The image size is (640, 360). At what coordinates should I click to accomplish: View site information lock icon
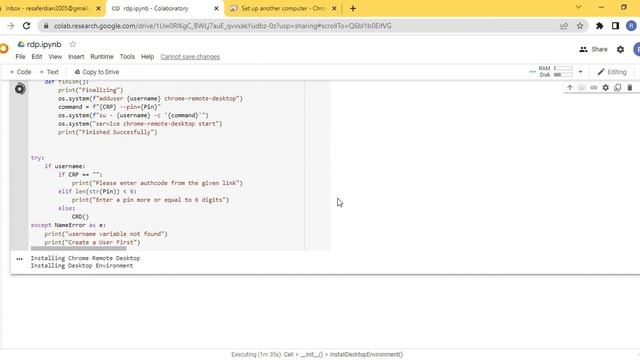46,26
